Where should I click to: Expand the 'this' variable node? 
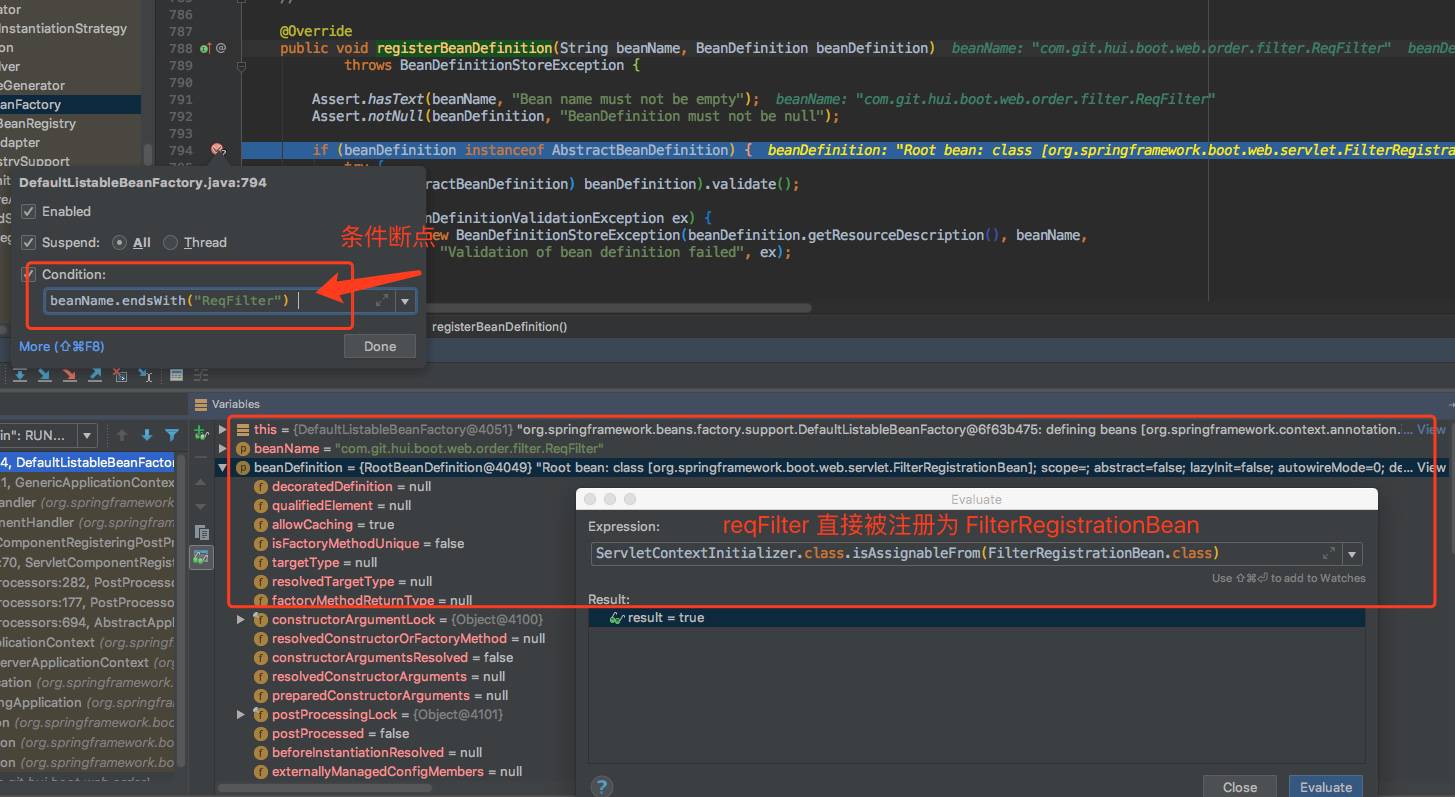coord(223,429)
